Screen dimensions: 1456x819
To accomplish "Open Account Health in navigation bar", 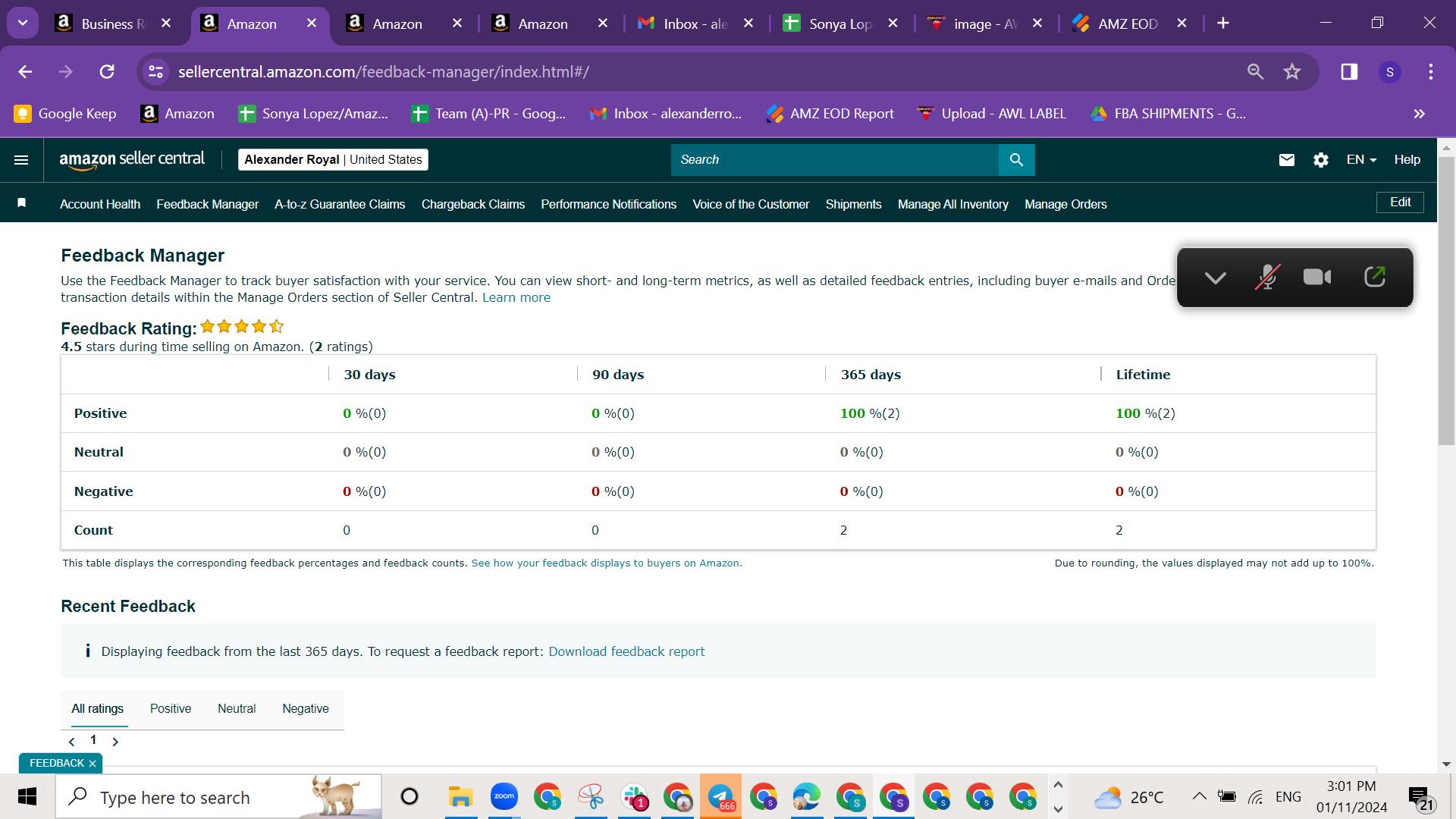I will (x=100, y=204).
